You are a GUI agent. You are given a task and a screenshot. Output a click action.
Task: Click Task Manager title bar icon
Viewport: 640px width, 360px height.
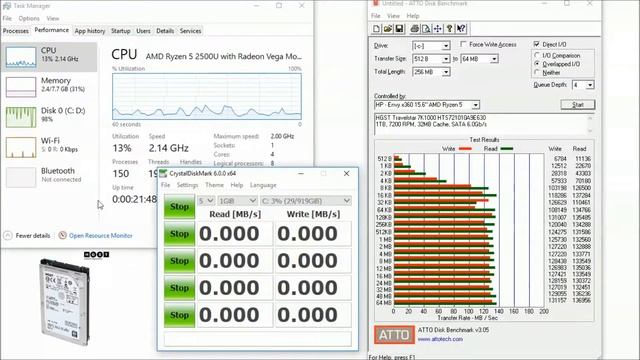point(7,6)
